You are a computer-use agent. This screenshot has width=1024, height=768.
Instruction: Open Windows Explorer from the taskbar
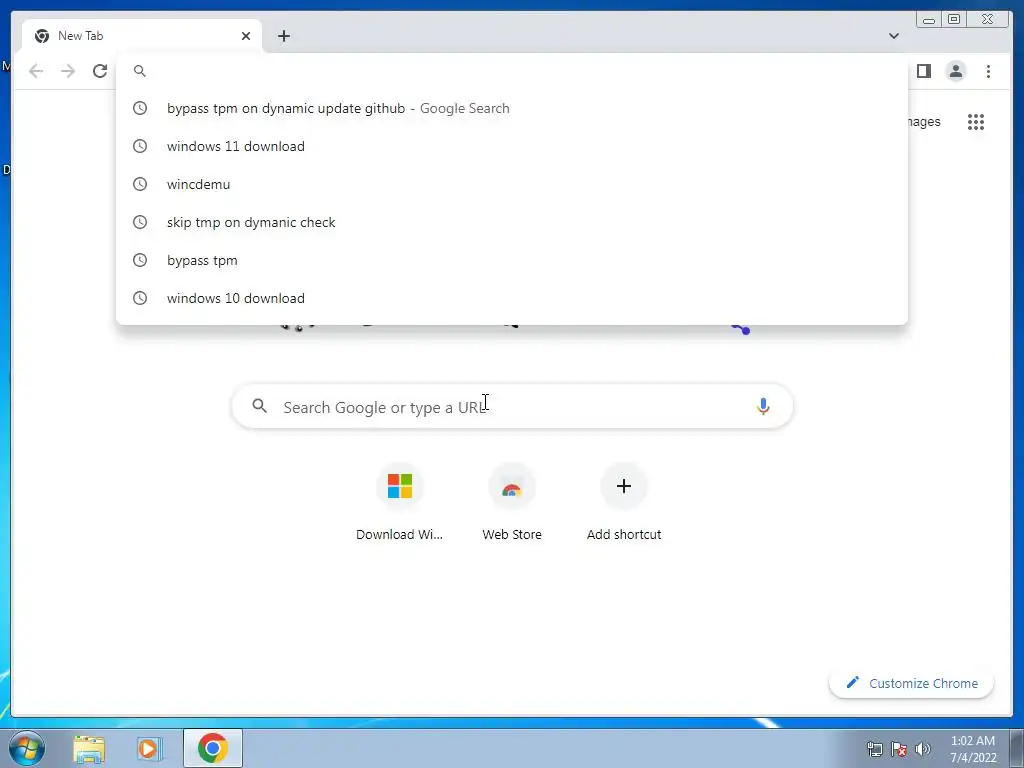pos(89,749)
